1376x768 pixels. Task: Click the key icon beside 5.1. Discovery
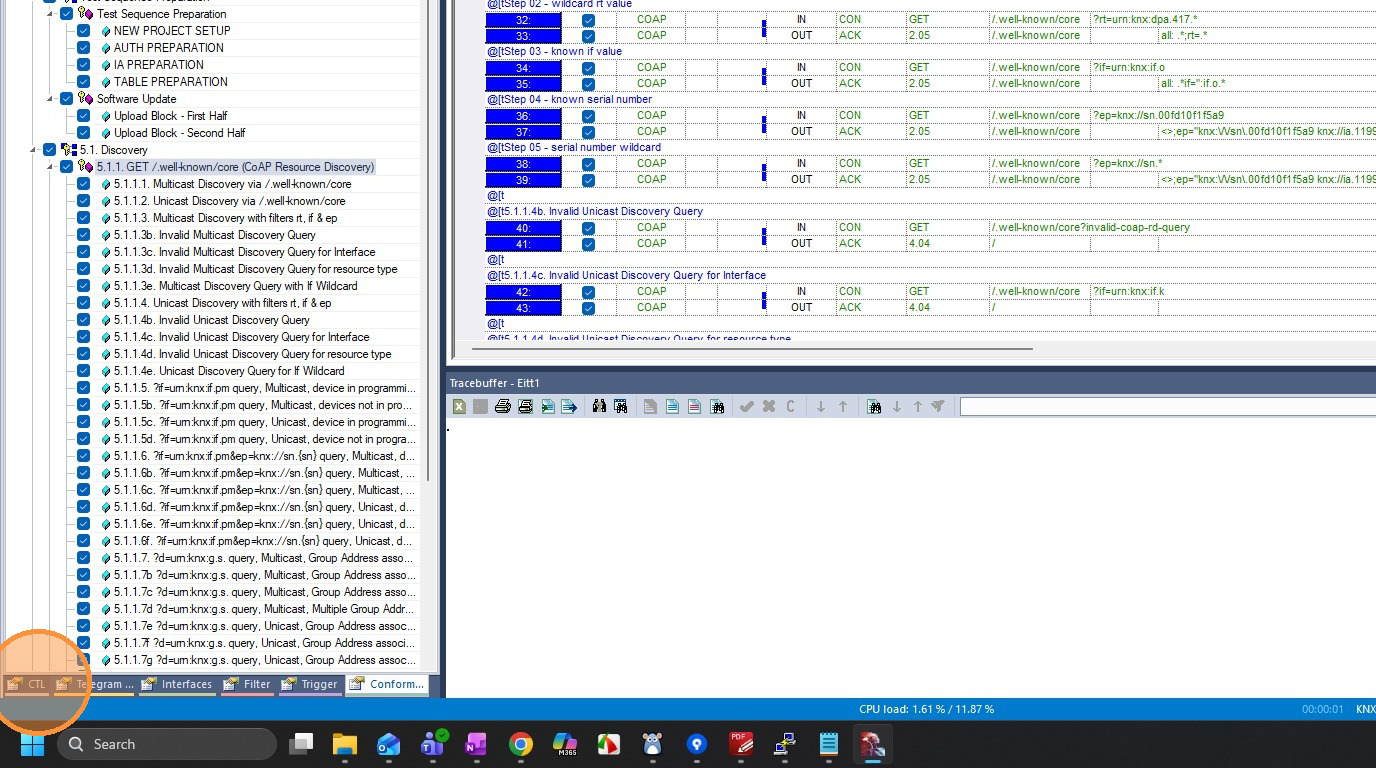[x=68, y=150]
